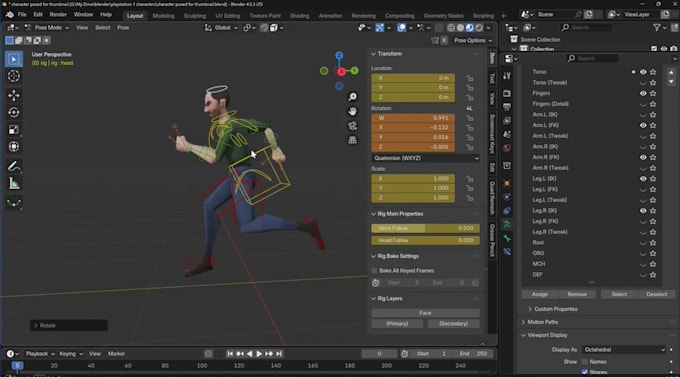Enable Bake All Keyed Frames checkbox
The image size is (680, 377).
coord(374,271)
